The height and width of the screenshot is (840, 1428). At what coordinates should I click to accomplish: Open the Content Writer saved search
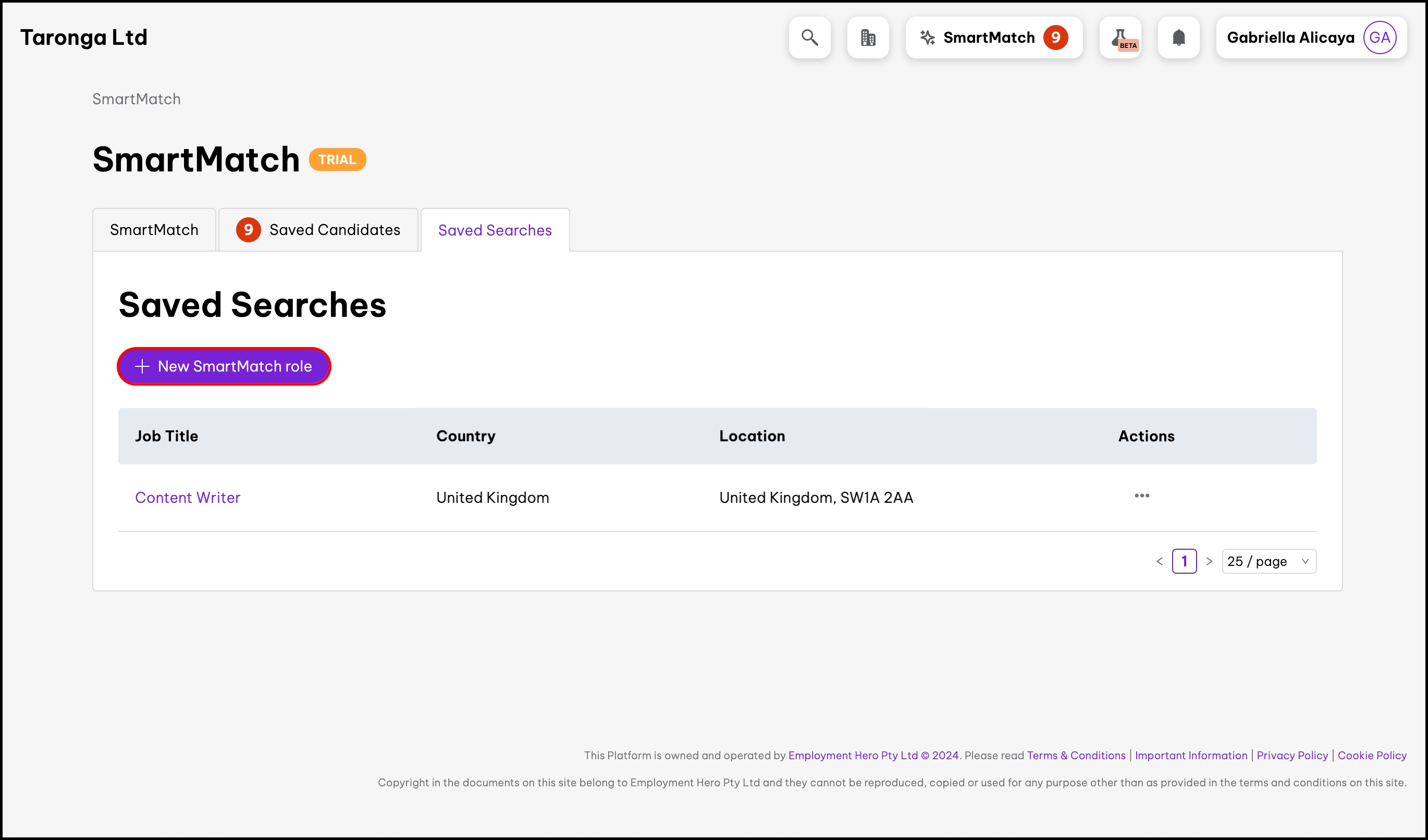click(188, 497)
